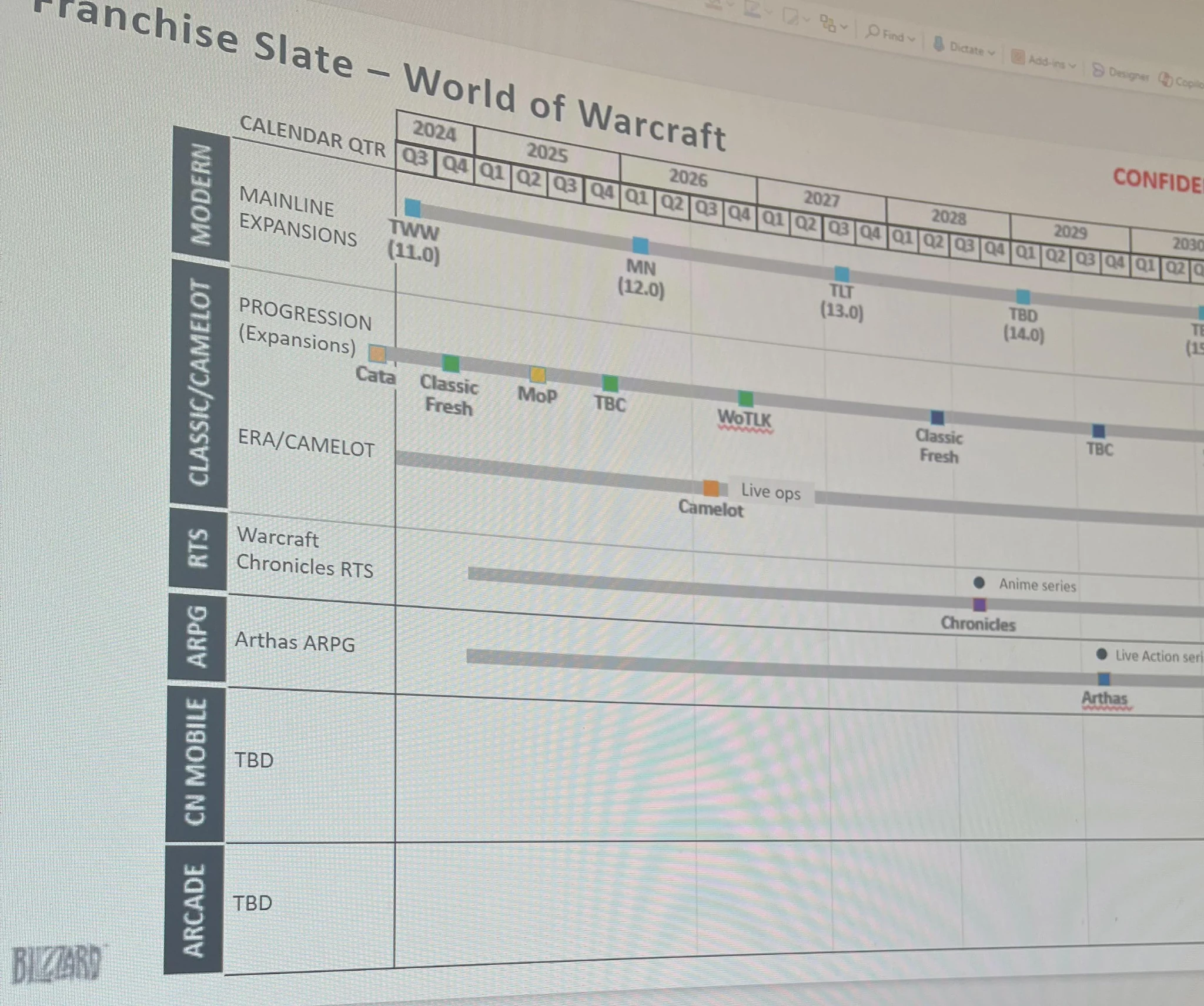Image resolution: width=1204 pixels, height=1006 pixels.
Task: Click the Live Action series bullet dot
Action: pos(1102,654)
